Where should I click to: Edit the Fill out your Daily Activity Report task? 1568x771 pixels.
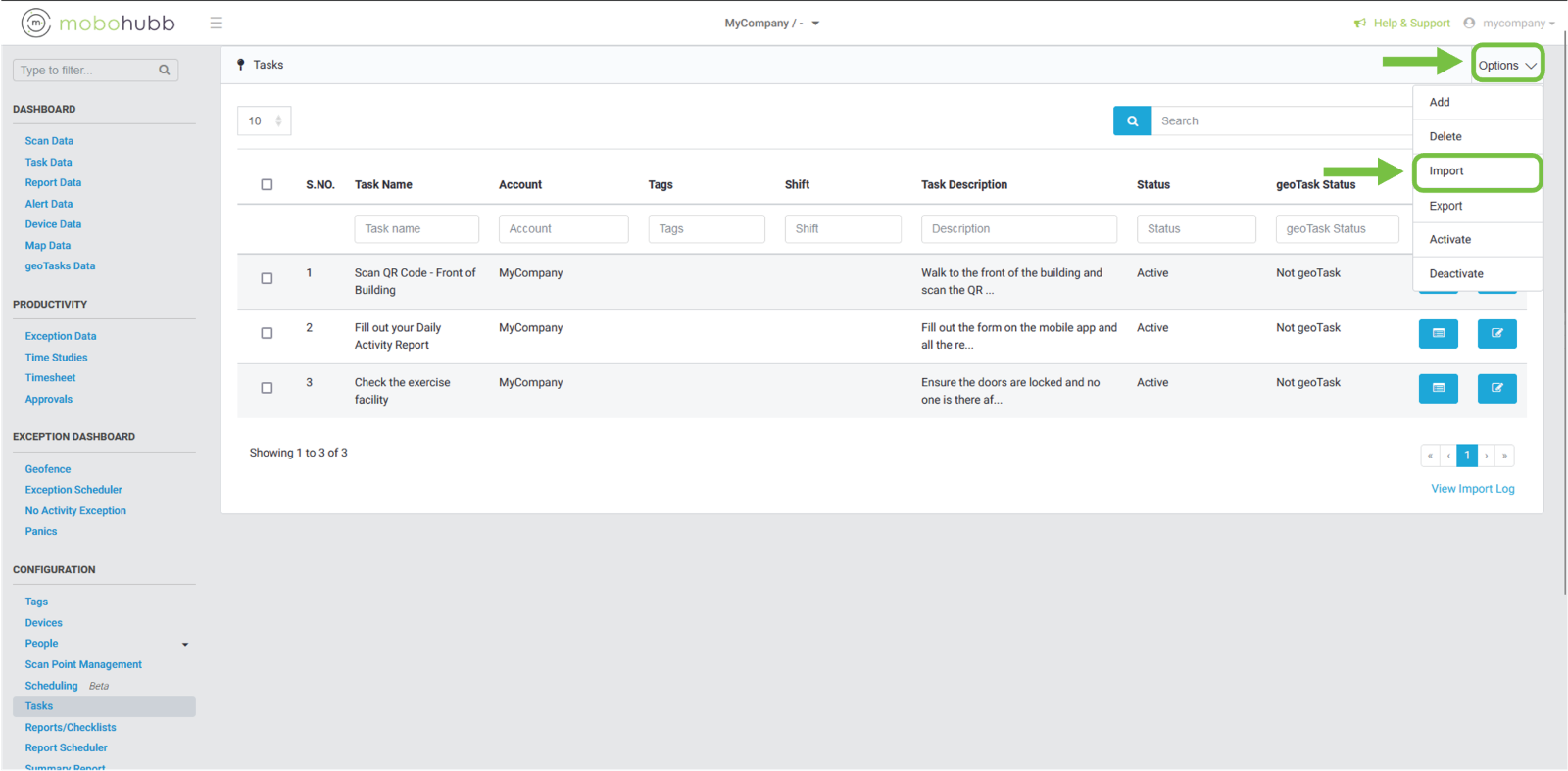click(x=1496, y=334)
